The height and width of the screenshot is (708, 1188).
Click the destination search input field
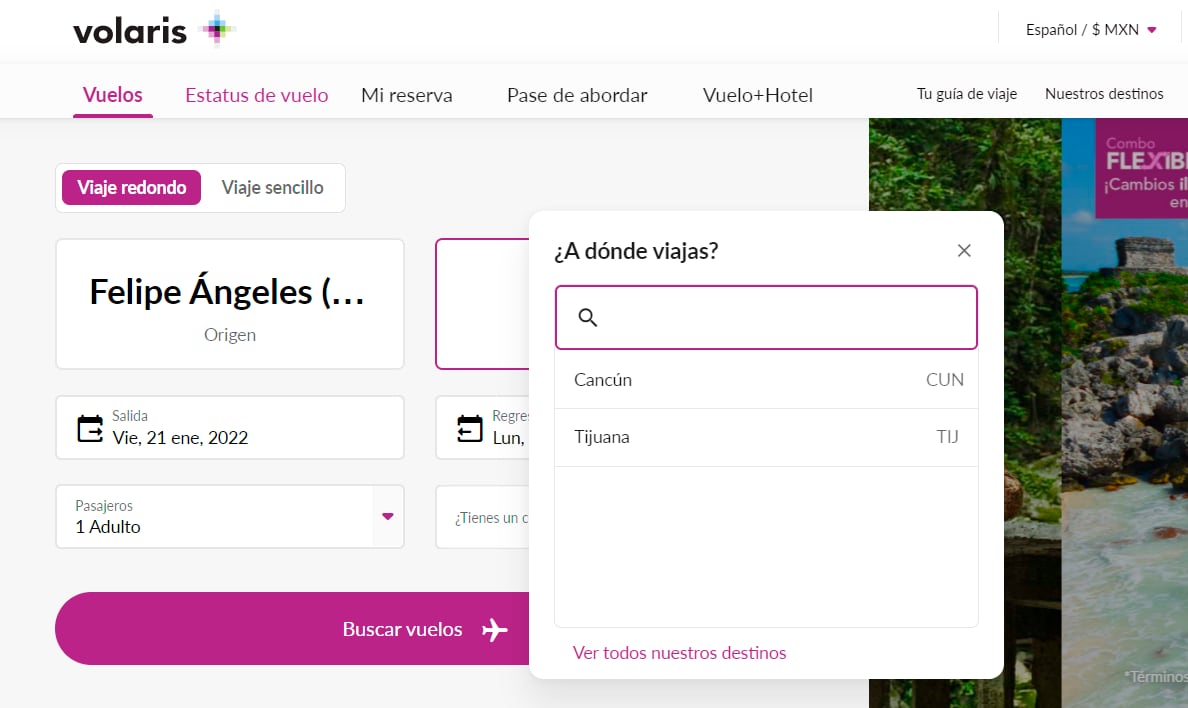coord(780,318)
